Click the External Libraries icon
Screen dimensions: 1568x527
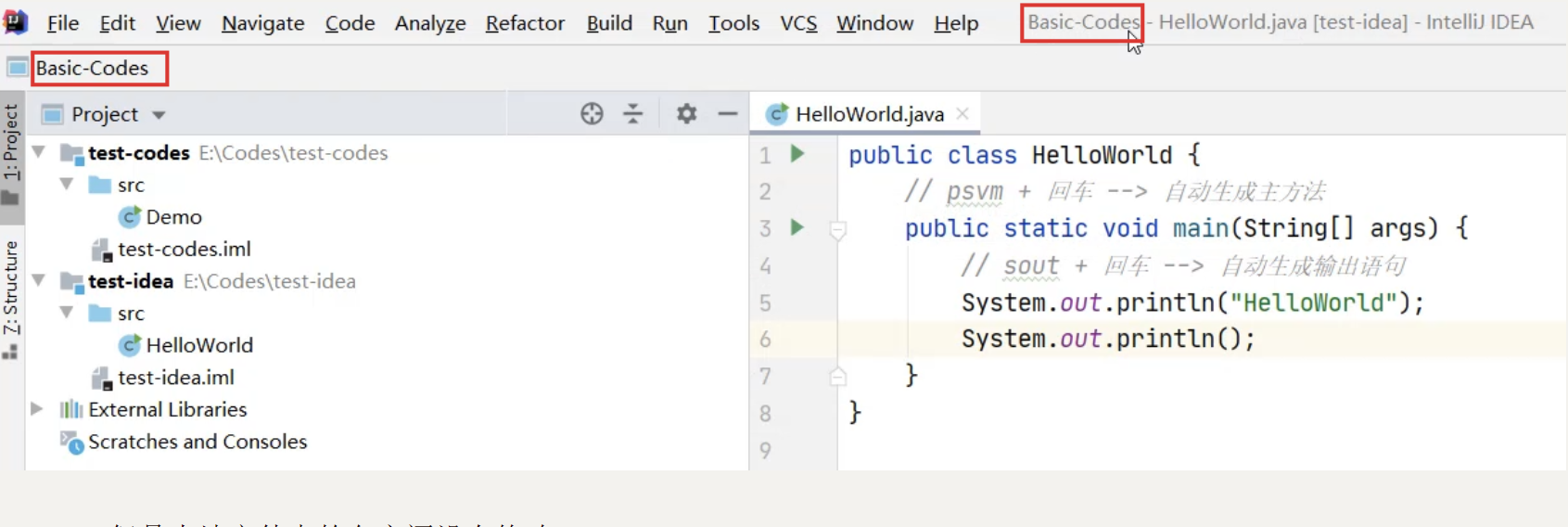click(71, 409)
